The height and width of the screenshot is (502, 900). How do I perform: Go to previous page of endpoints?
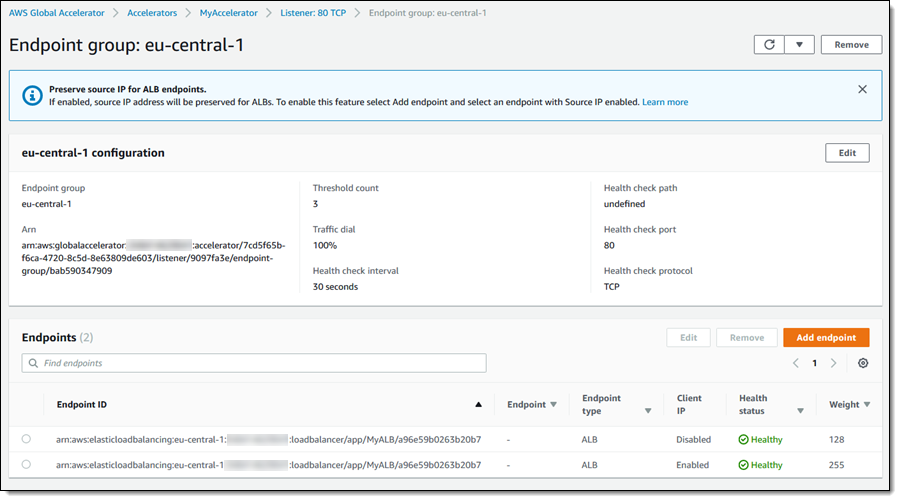tap(796, 363)
